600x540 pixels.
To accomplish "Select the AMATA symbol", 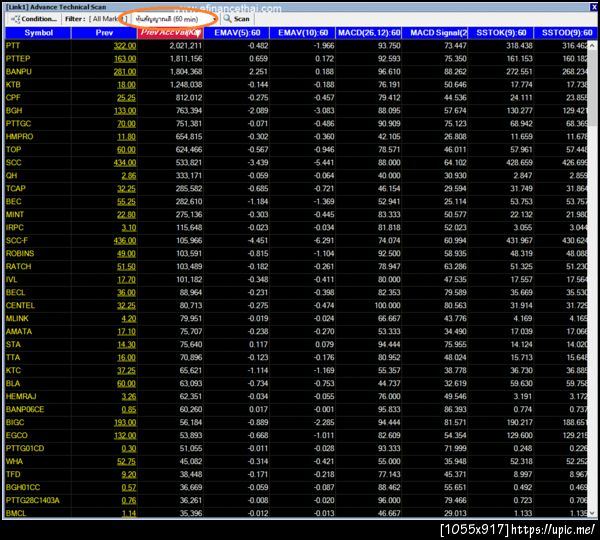I will tap(19, 331).
